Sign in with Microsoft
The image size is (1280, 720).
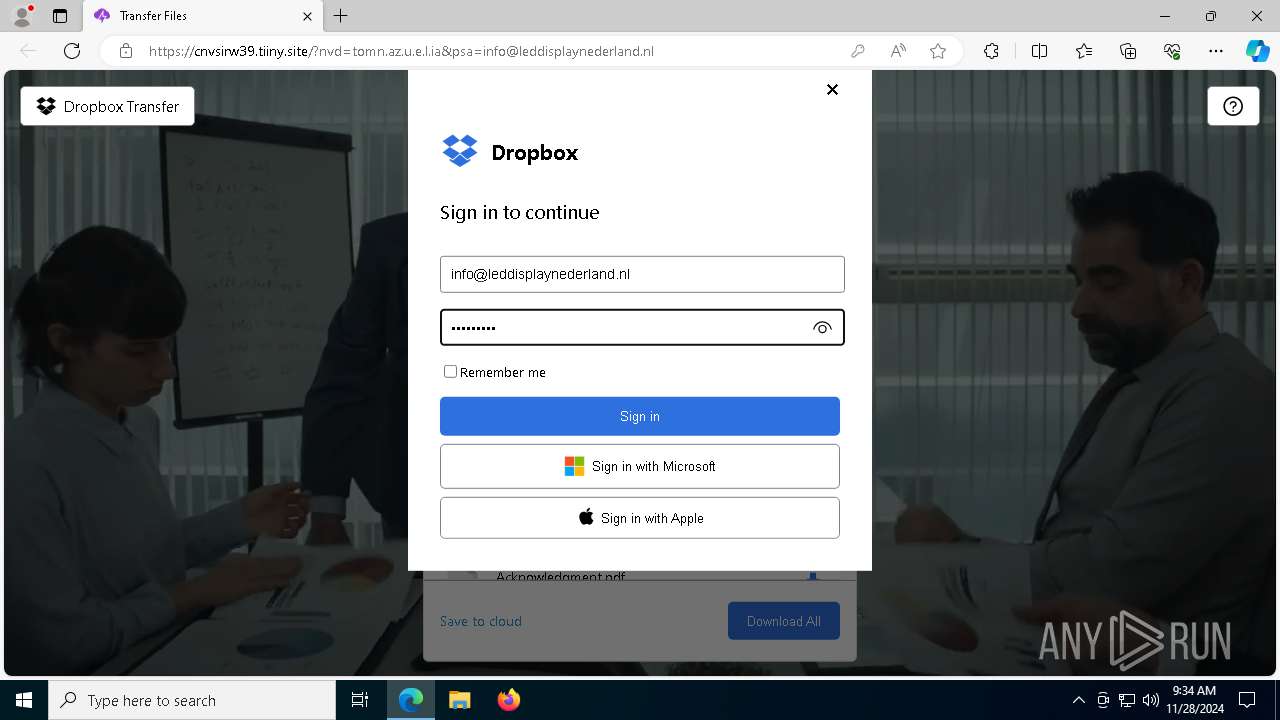point(640,466)
